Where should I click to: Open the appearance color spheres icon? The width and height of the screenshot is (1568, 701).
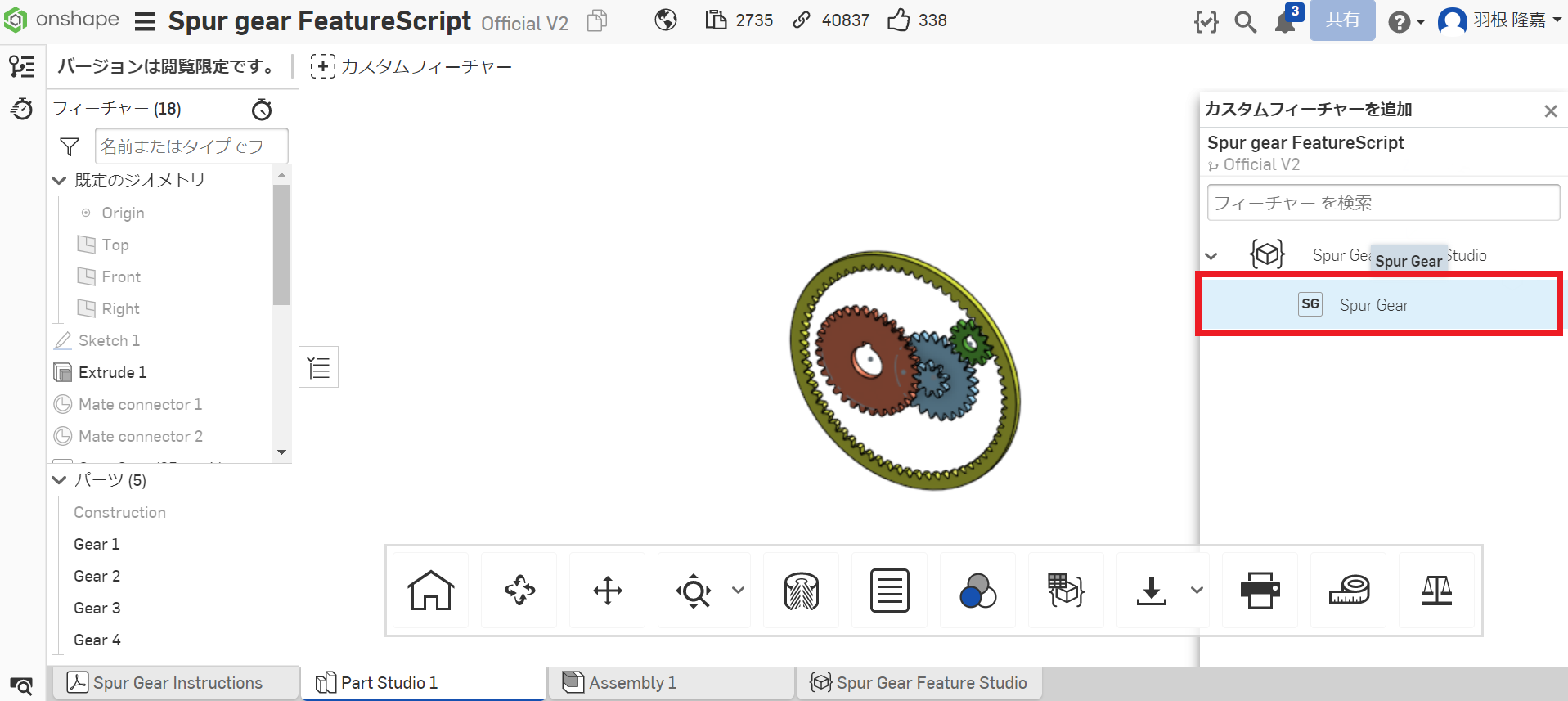coord(978,591)
